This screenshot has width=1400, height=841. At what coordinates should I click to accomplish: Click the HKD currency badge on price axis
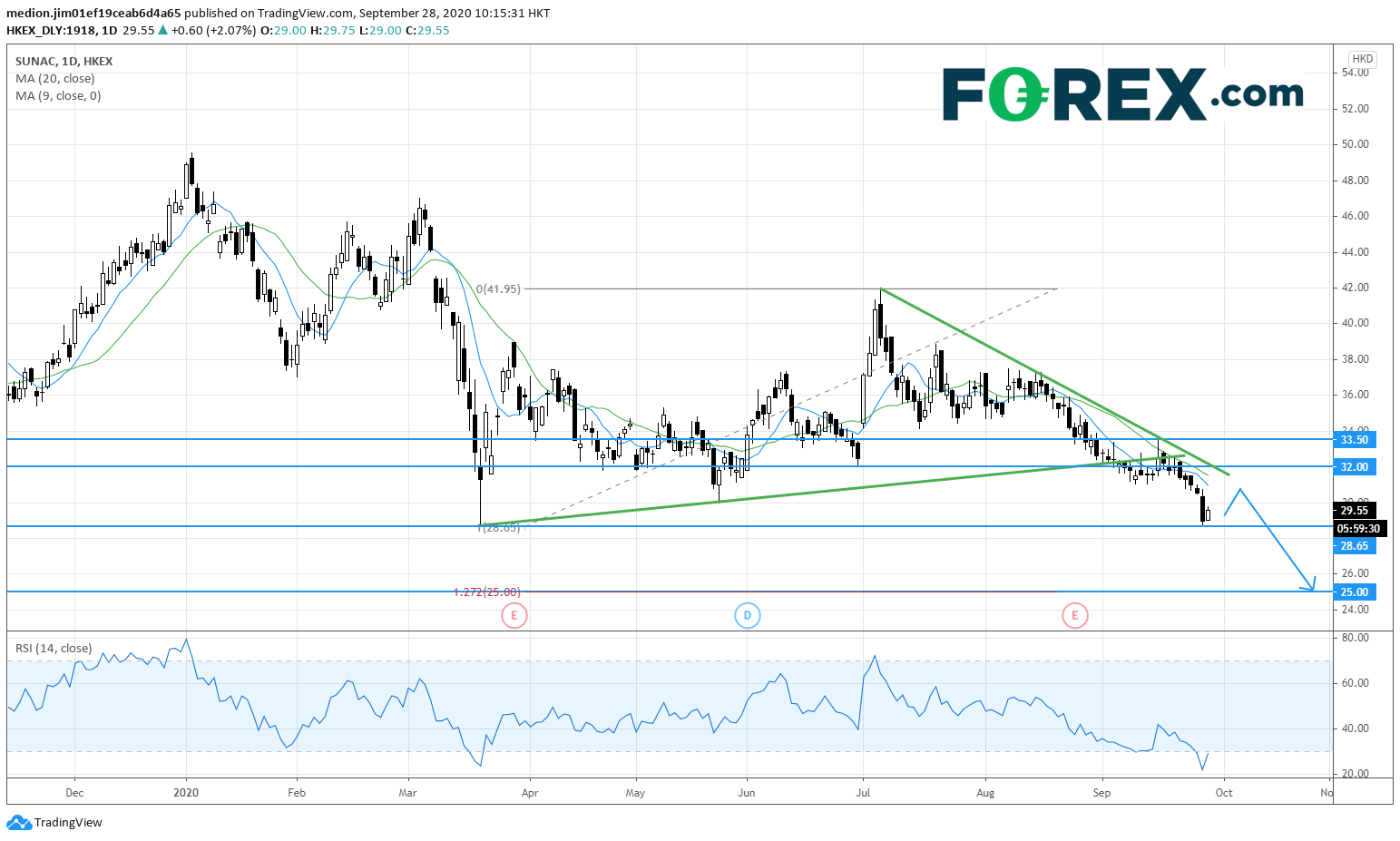[x=1362, y=59]
